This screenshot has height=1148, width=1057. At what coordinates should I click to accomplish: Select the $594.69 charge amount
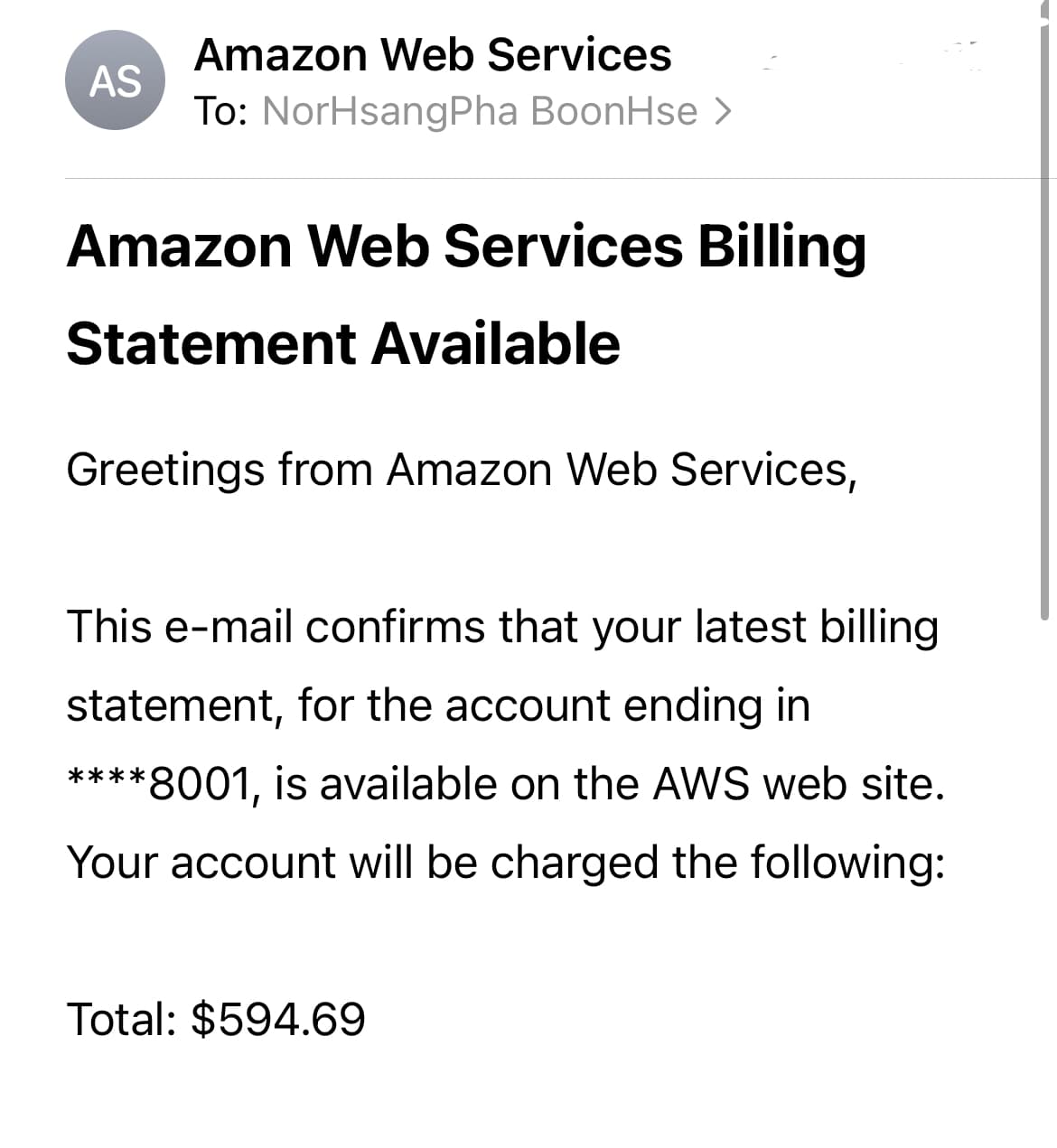pyautogui.click(x=279, y=1019)
